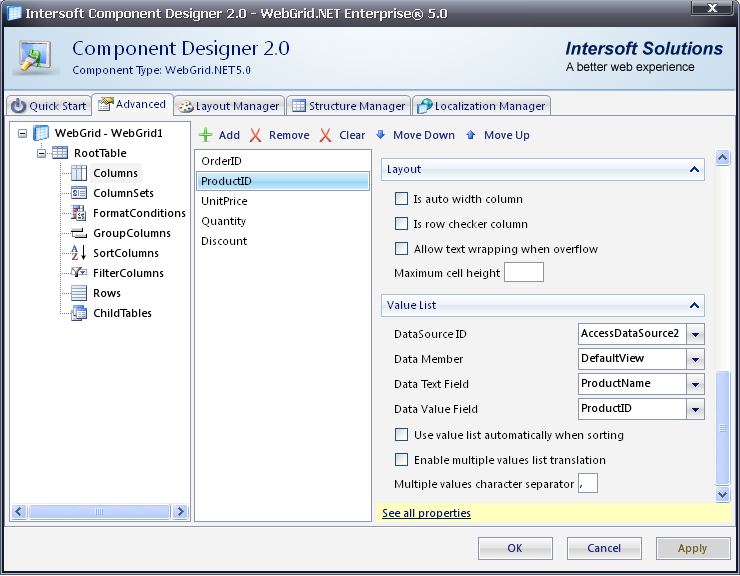
Task: Click the SortColumns A-Z icon
Action: (x=78, y=253)
